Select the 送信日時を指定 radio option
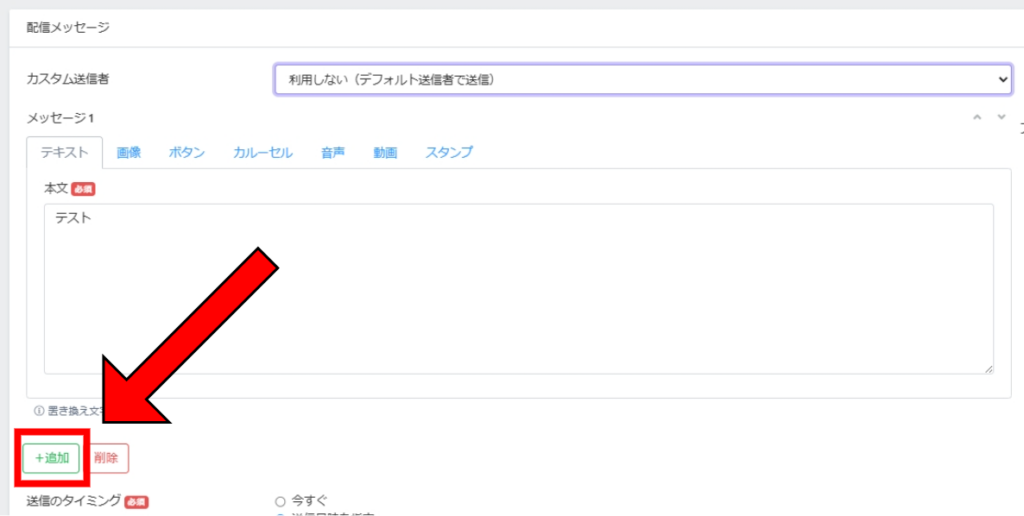 (x=280, y=515)
